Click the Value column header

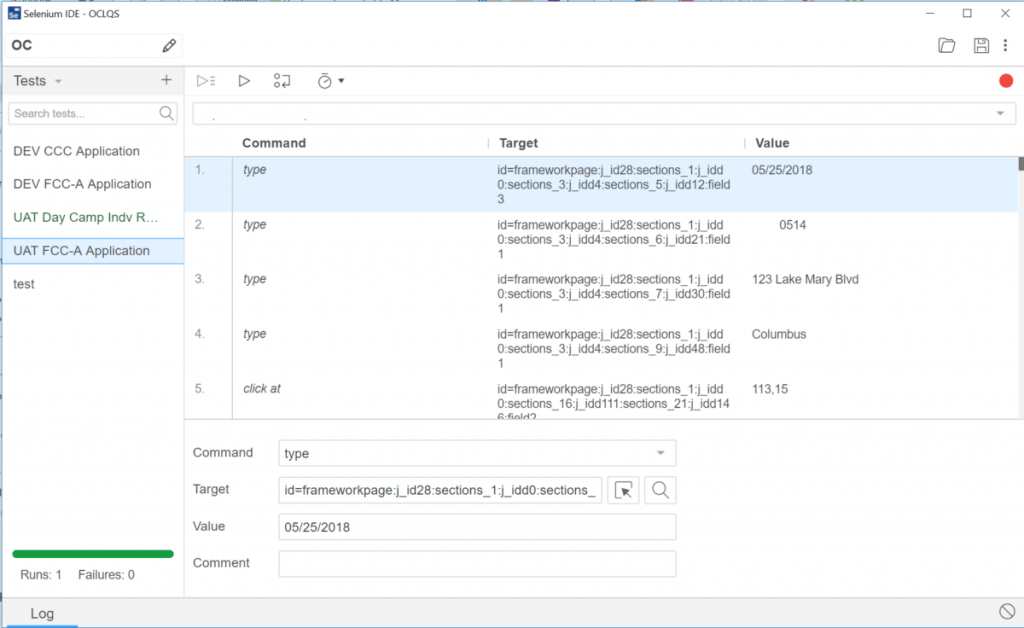click(x=772, y=143)
